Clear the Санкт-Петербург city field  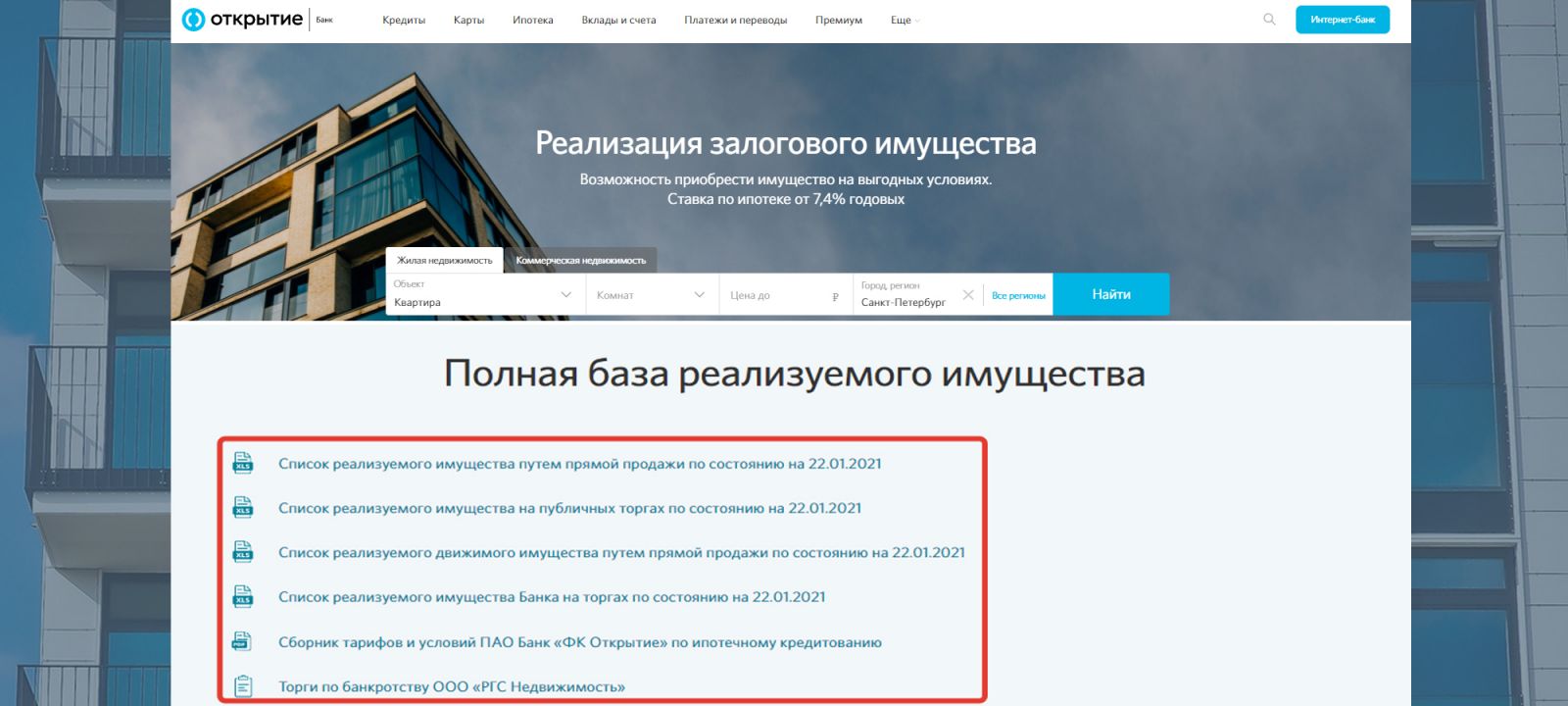click(968, 295)
